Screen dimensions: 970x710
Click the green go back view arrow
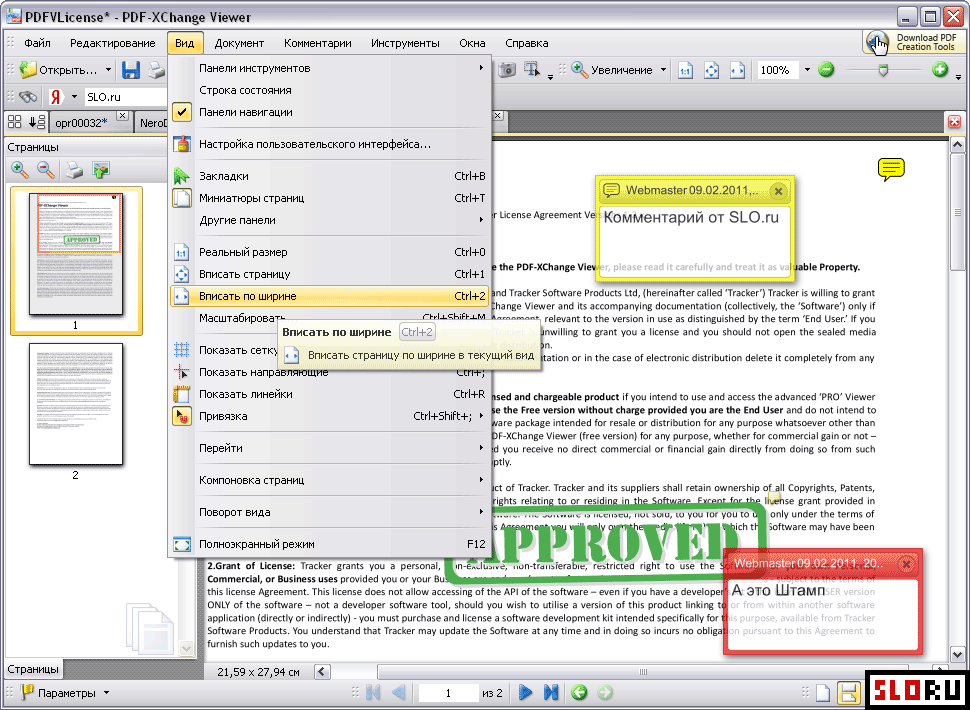(579, 692)
